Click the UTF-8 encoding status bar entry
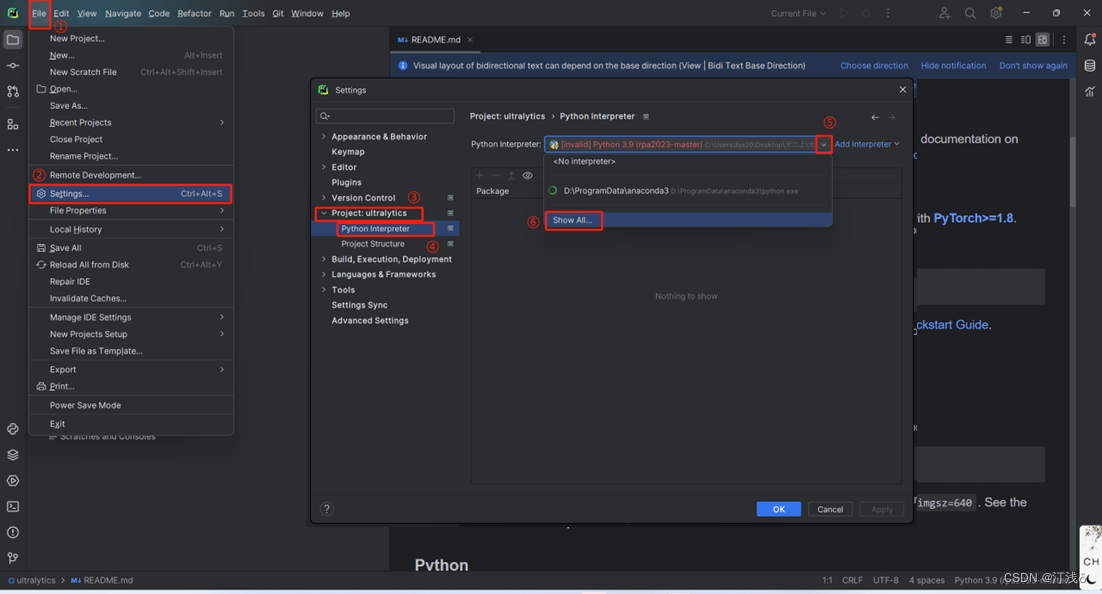Screen dimensions: 1102x594 click(886, 580)
